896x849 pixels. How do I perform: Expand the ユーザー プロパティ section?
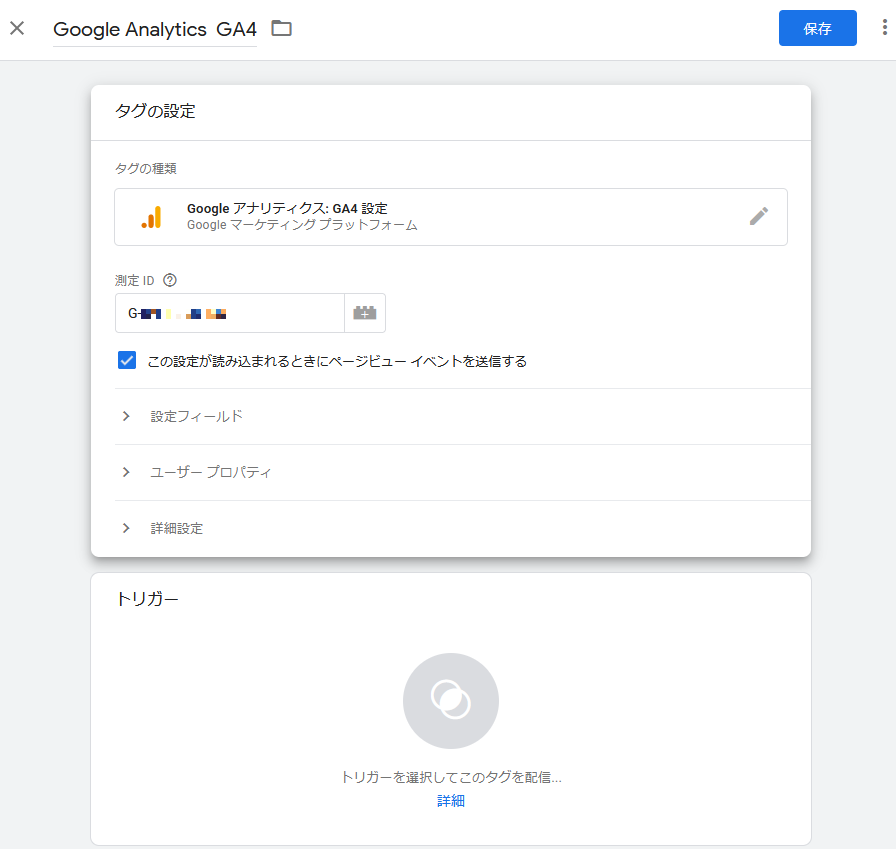(462, 472)
